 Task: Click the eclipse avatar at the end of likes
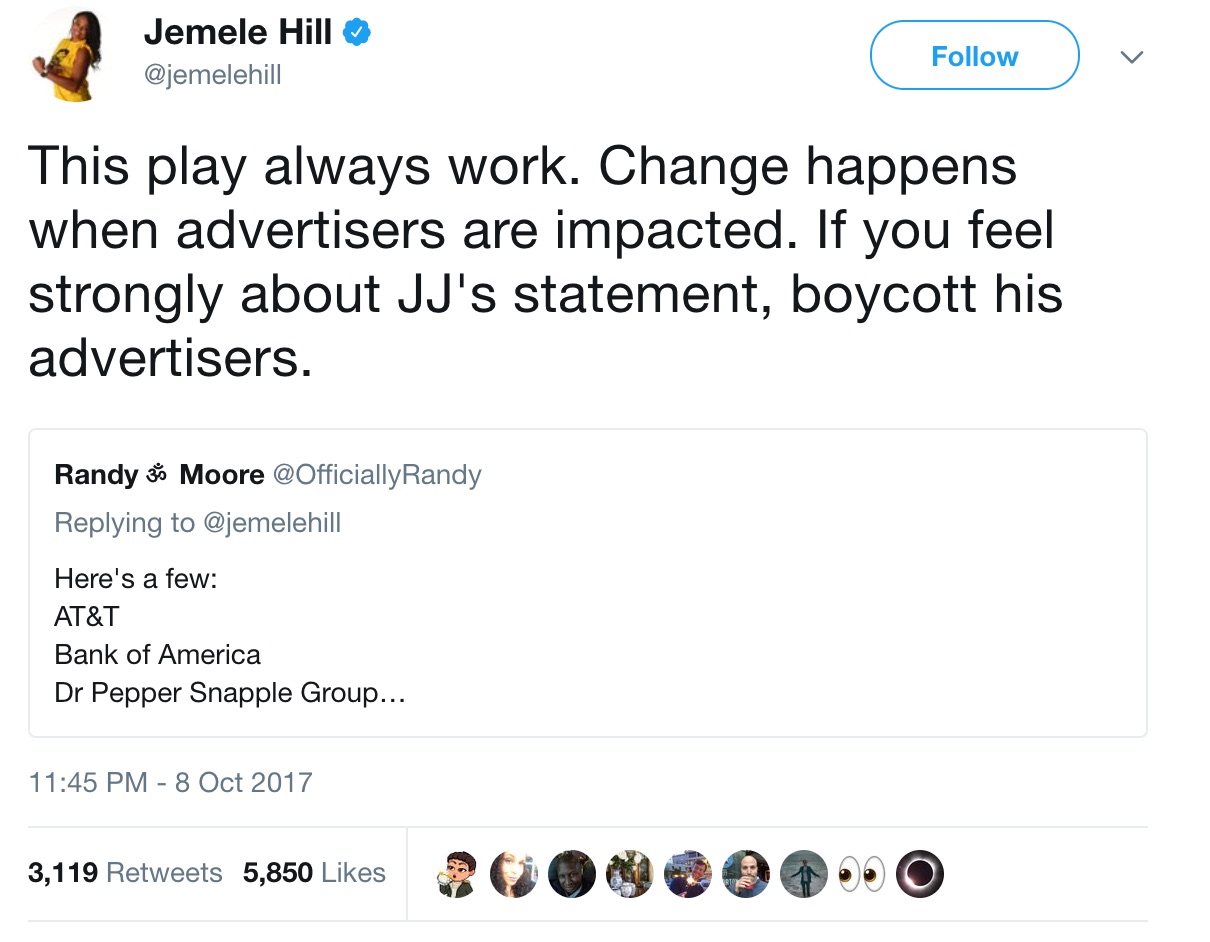click(918, 873)
